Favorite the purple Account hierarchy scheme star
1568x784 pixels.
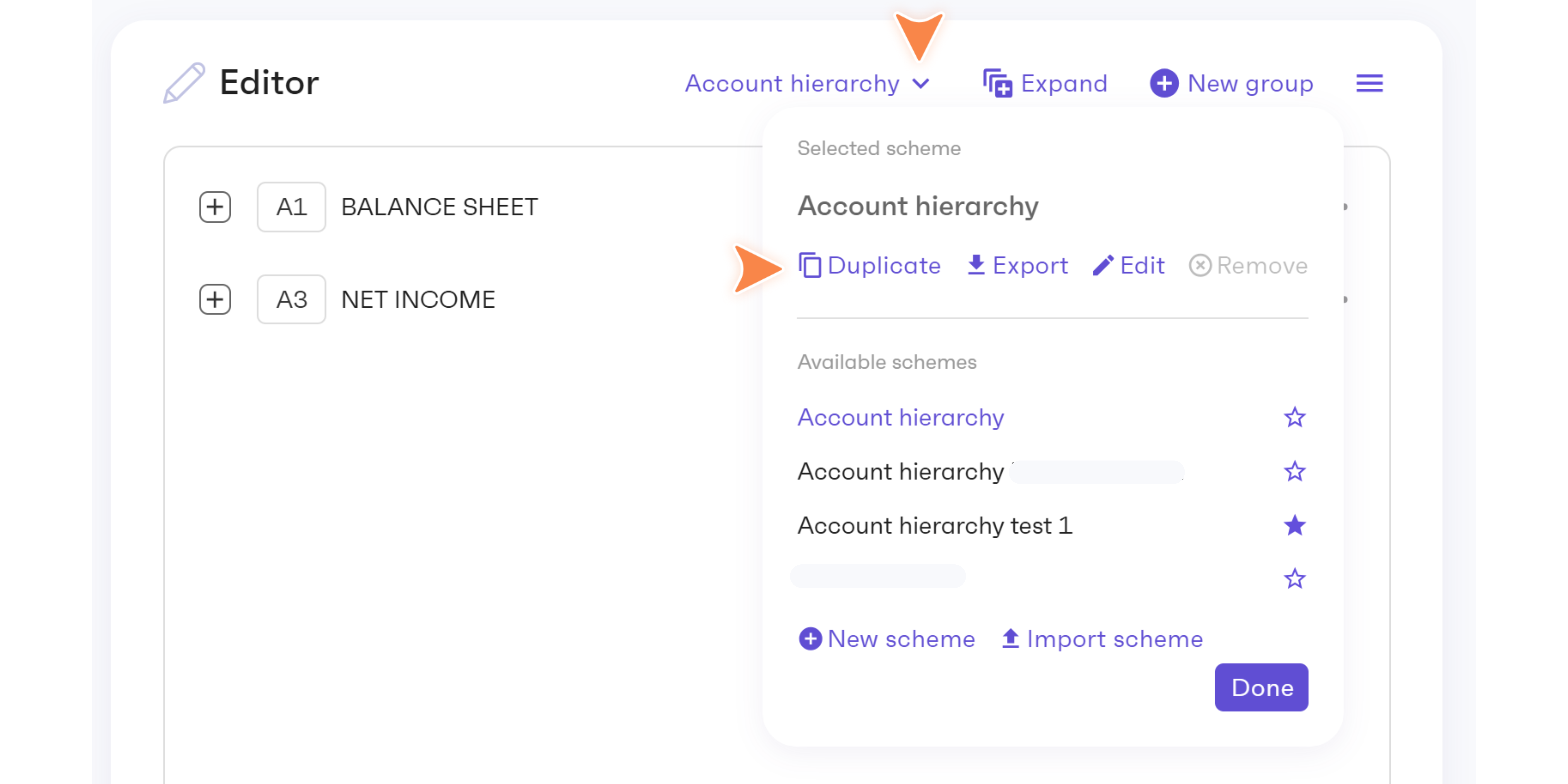pos(1295,418)
